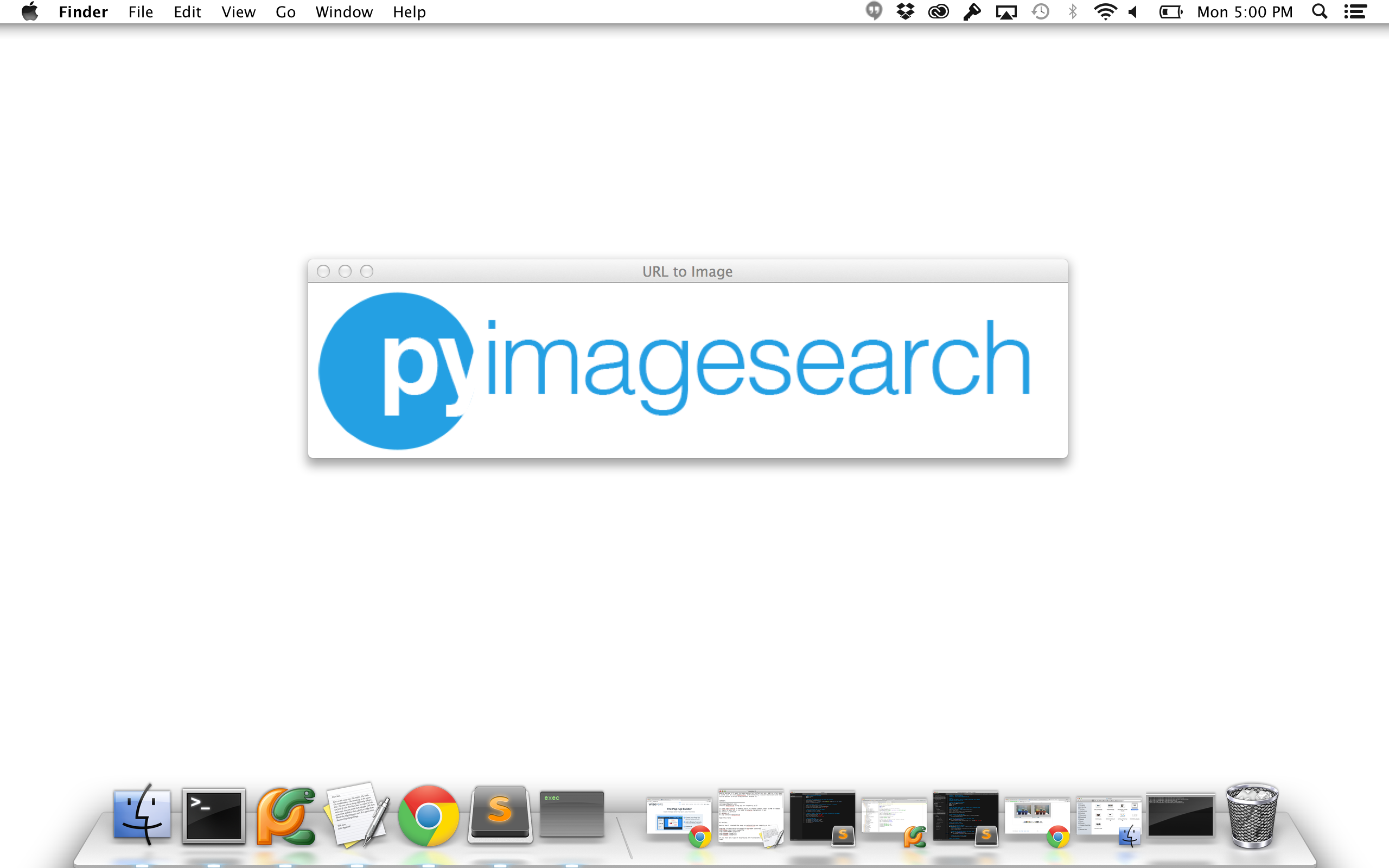The width and height of the screenshot is (1389, 868).
Task: Launch Terminal from the Dock
Action: [214, 815]
